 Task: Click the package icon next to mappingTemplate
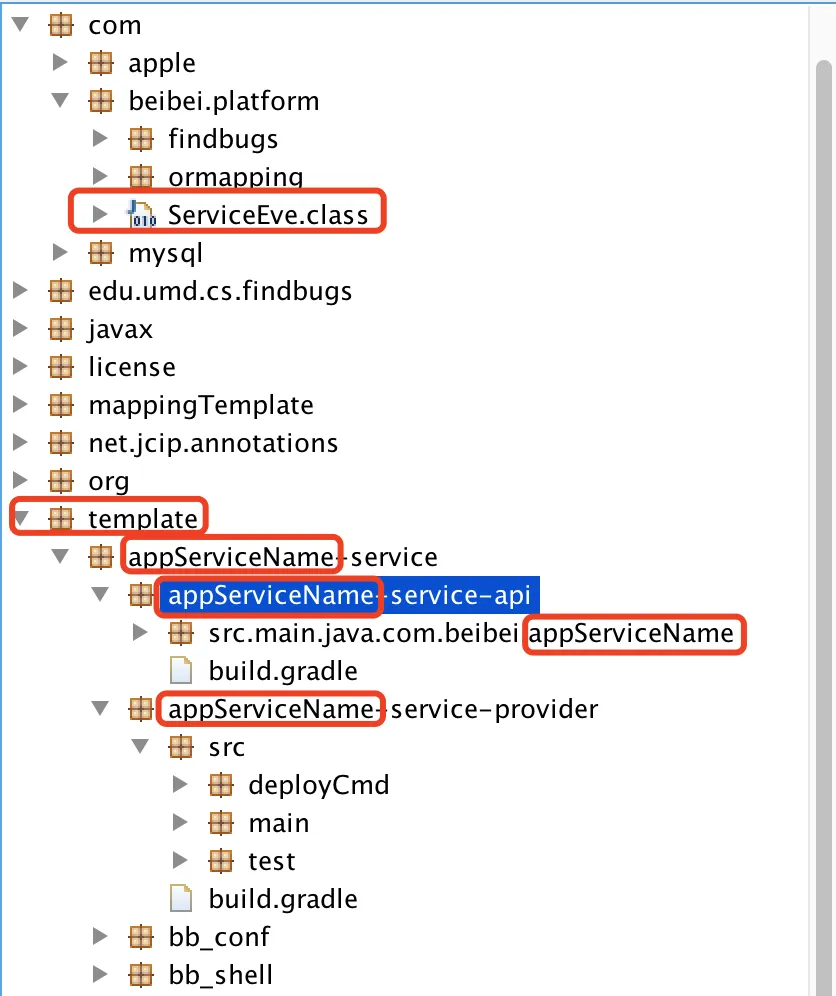click(x=61, y=405)
